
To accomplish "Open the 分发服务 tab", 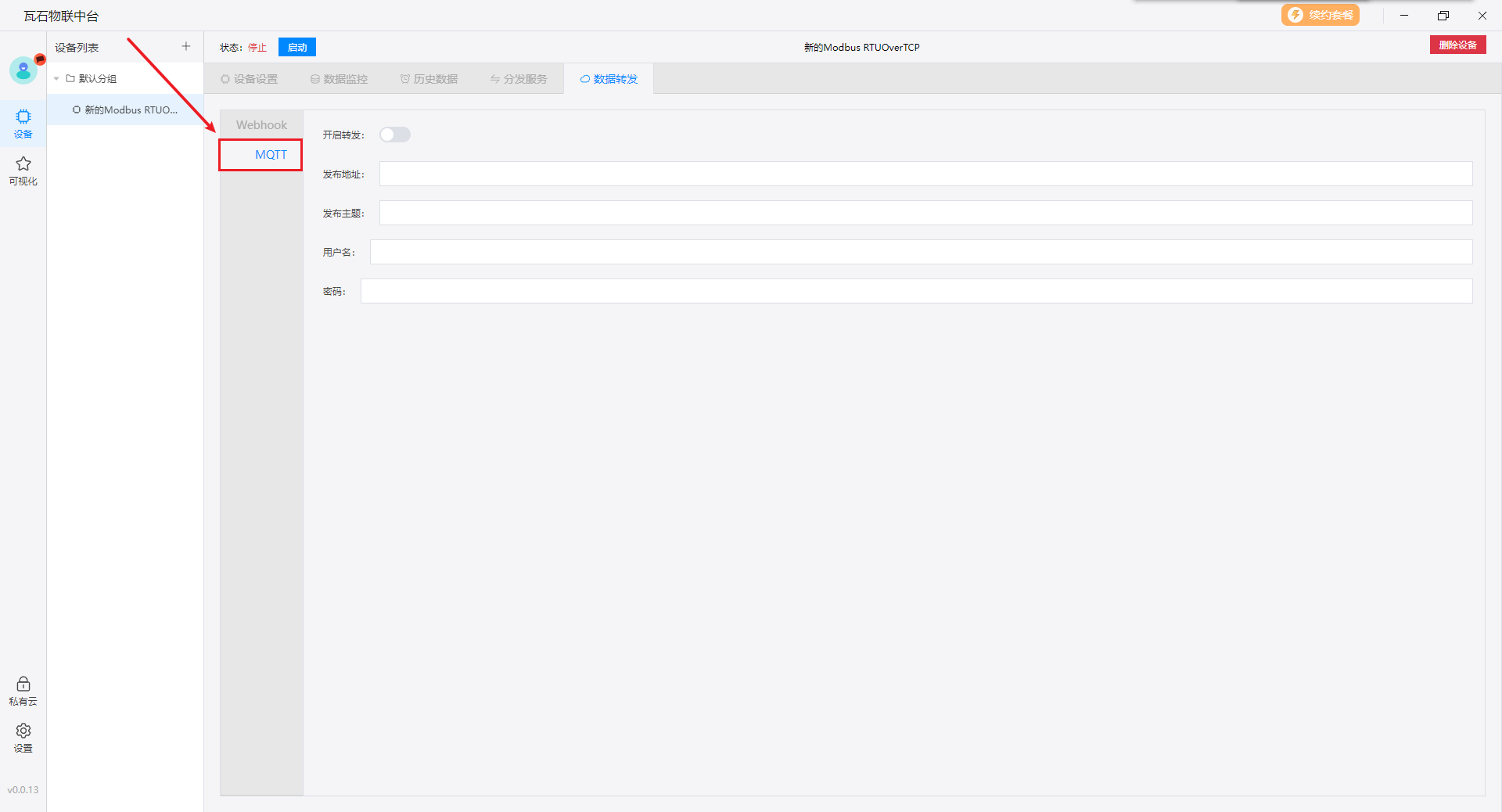I will 519,79.
